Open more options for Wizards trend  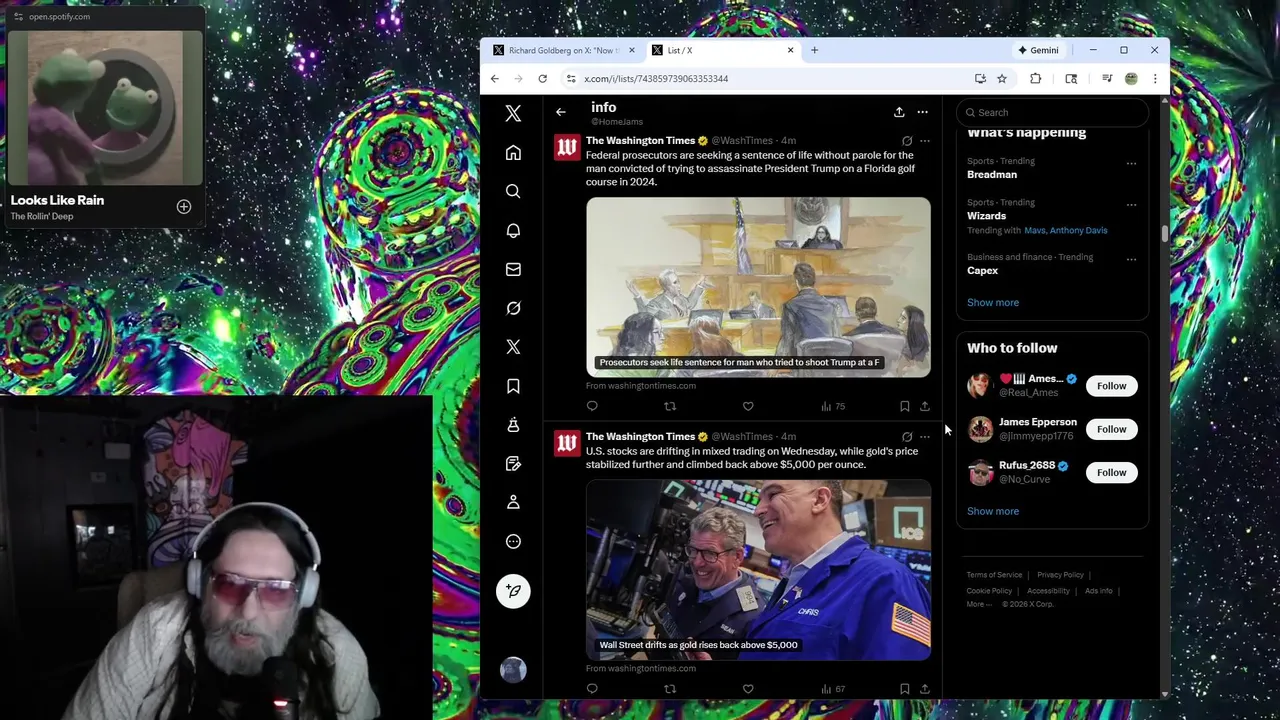point(1131,205)
